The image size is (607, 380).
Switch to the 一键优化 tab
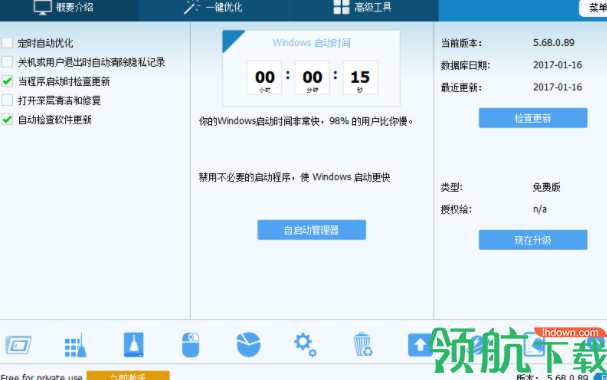[x=214, y=9]
